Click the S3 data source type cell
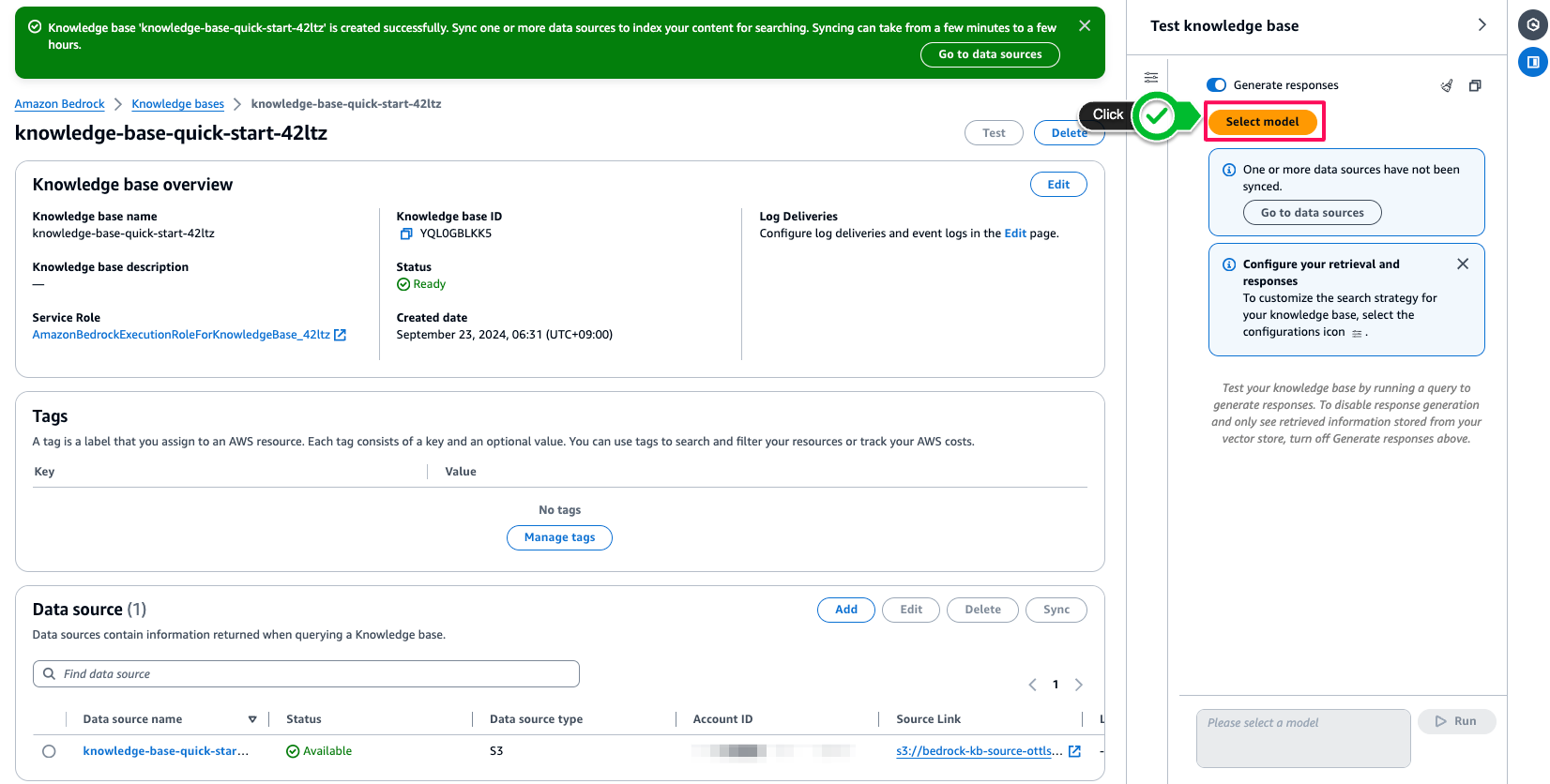Image resolution: width=1550 pixels, height=784 pixels. coord(496,751)
